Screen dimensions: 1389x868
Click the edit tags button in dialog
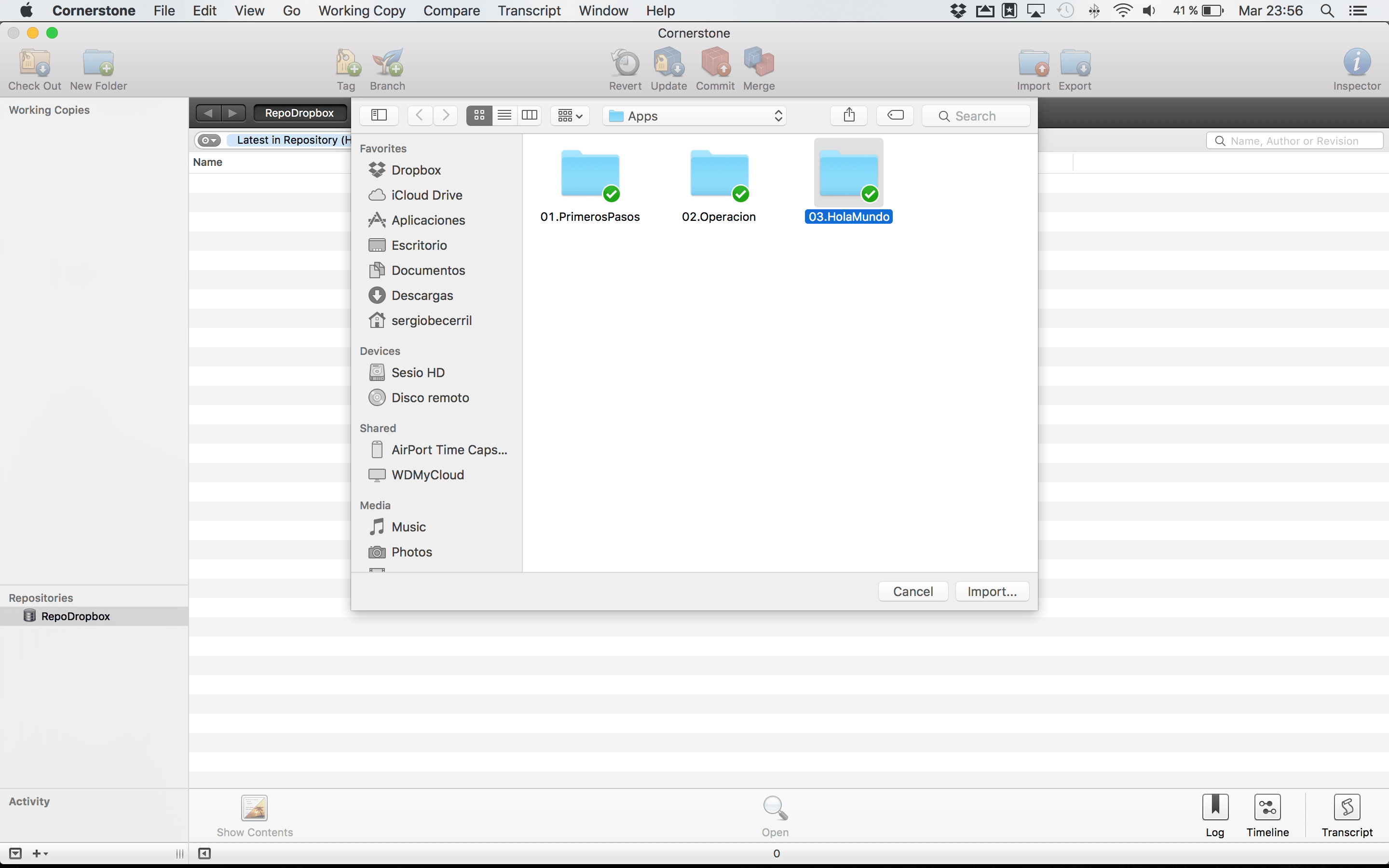point(895,115)
